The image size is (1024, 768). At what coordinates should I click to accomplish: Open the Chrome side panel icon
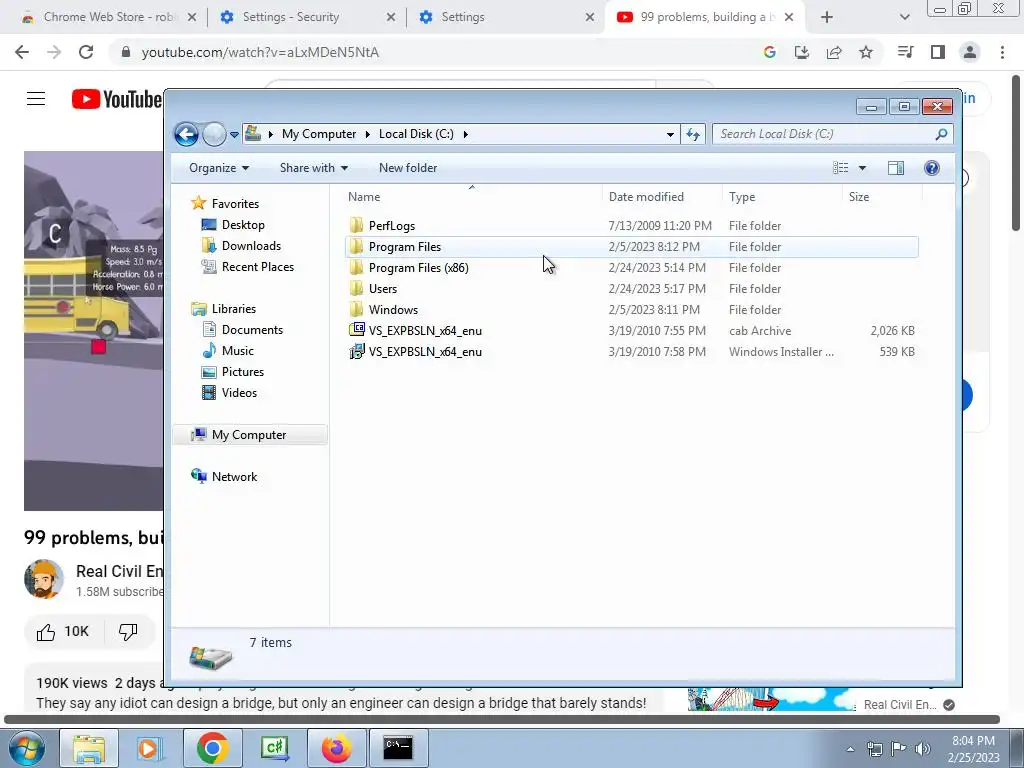pos(938,52)
